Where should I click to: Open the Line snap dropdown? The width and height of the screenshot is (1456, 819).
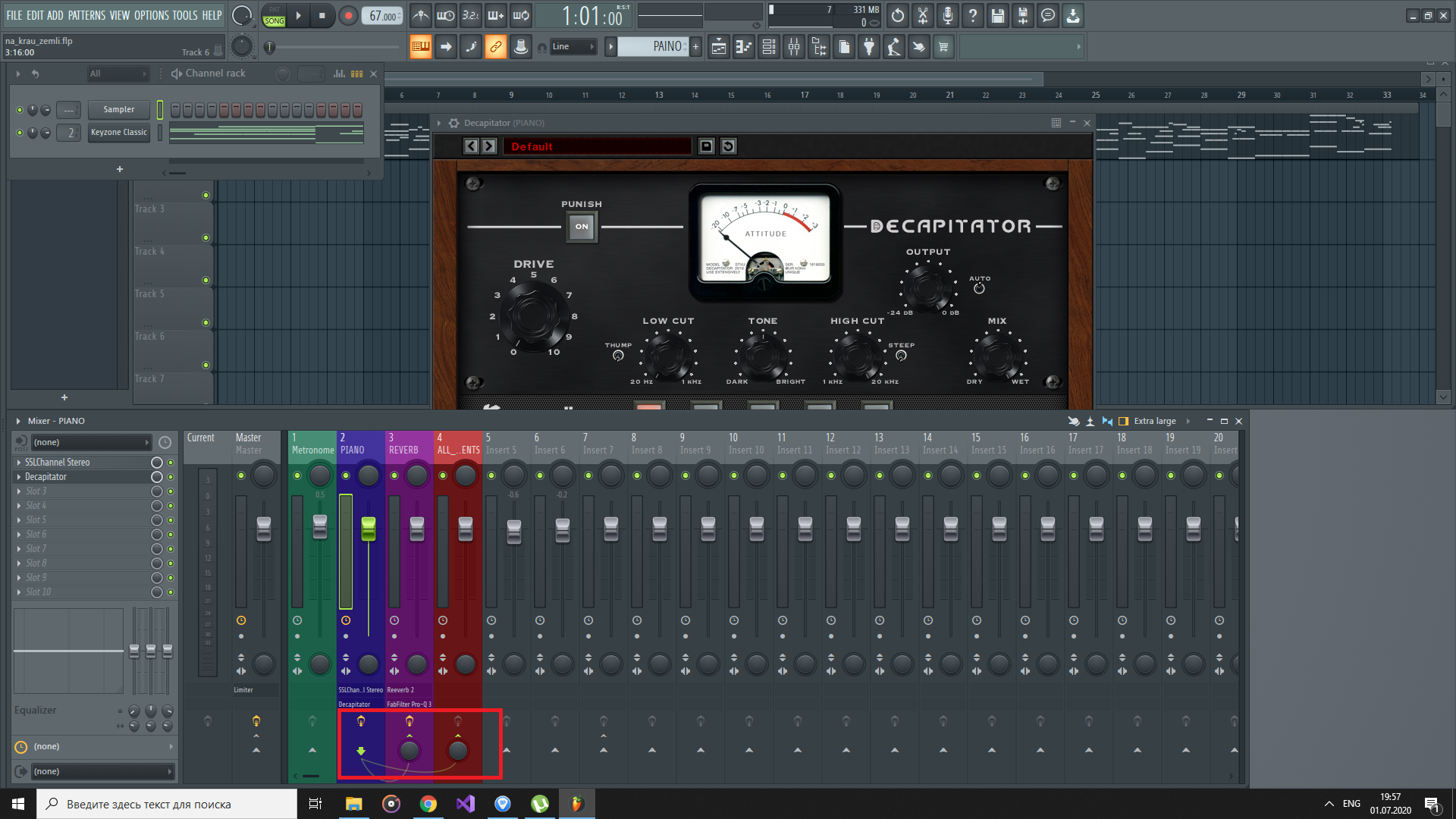[573, 47]
